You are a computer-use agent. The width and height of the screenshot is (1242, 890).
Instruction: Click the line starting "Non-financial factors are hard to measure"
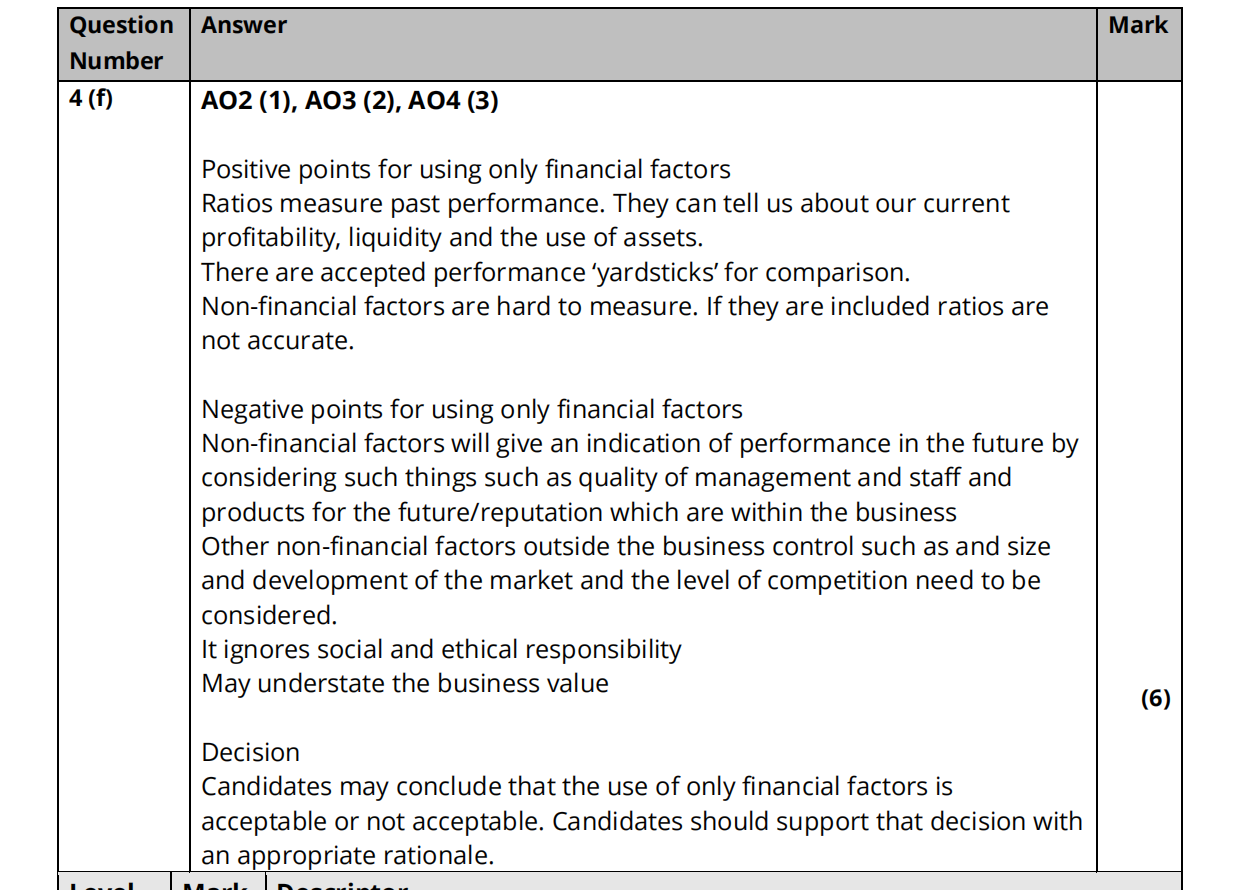pos(624,306)
